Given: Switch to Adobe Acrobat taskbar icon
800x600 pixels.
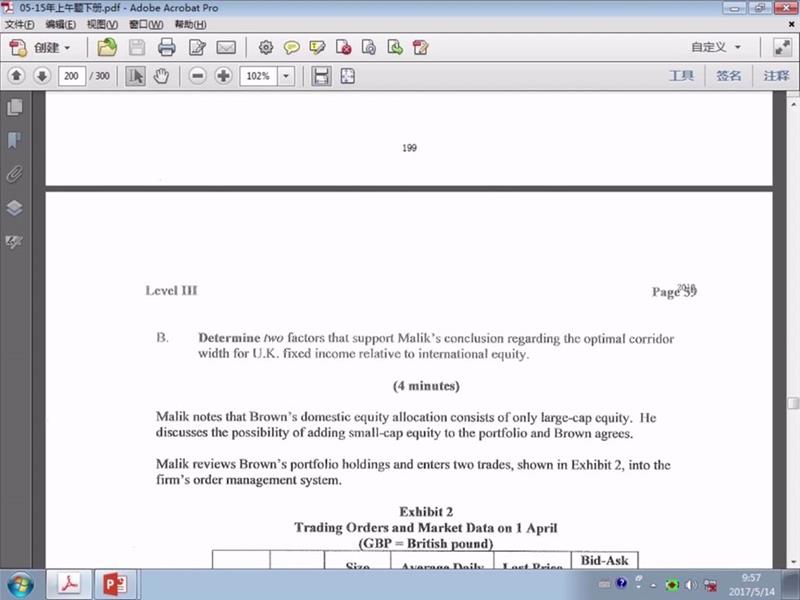Looking at the screenshot, I should [69, 585].
